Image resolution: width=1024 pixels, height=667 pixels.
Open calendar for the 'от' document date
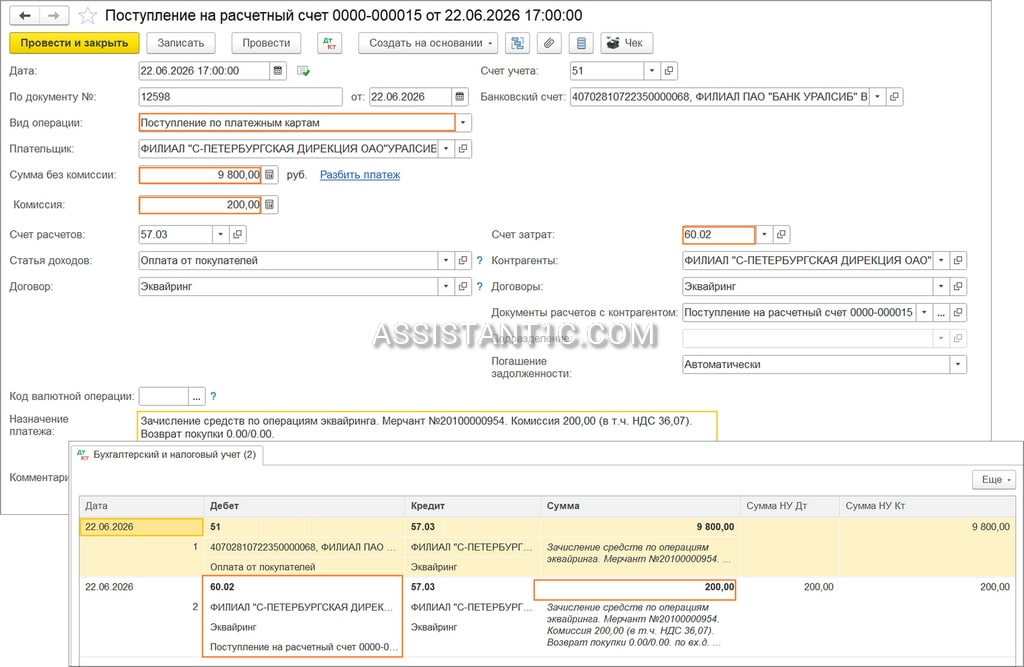(460, 97)
